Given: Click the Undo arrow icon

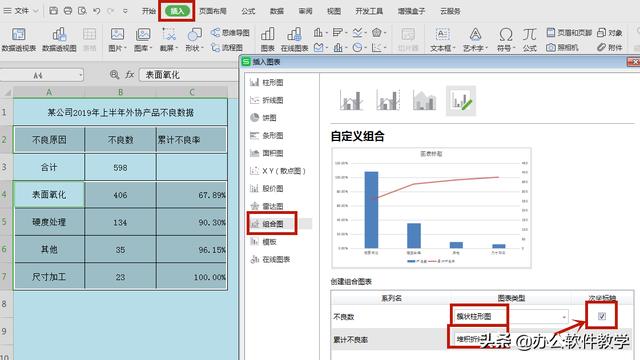Looking at the screenshot, I should point(97,11).
